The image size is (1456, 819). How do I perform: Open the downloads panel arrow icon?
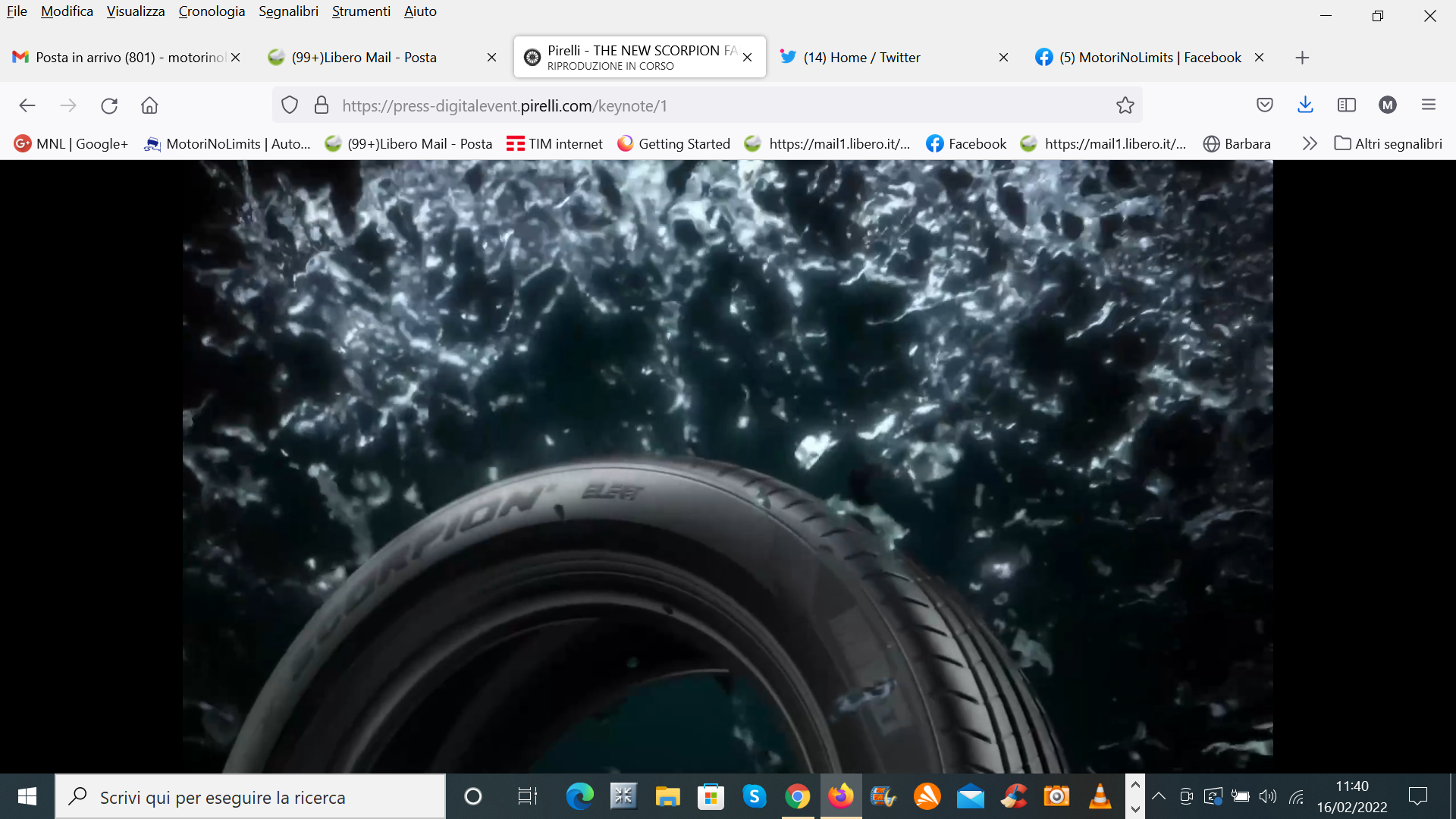1305,105
